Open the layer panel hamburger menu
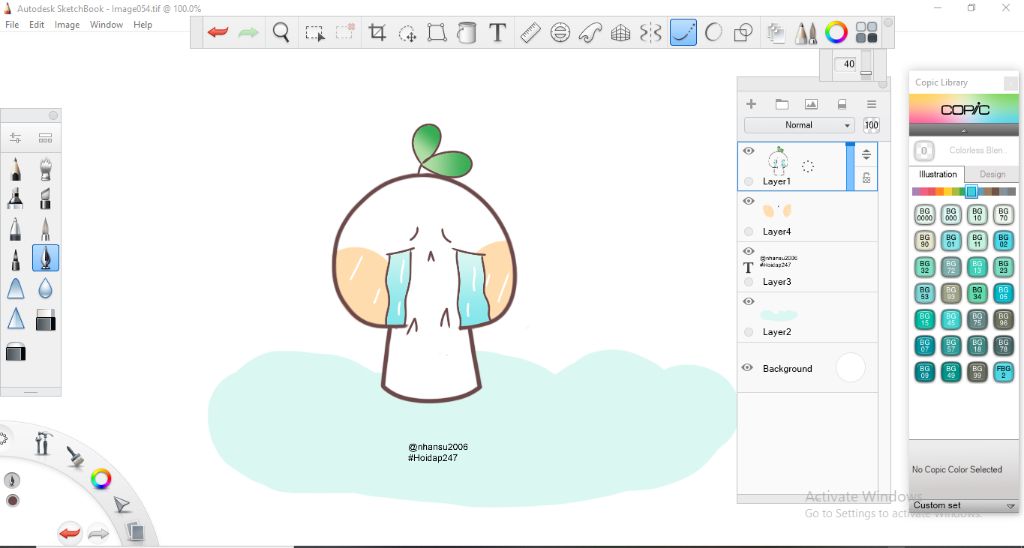 tap(871, 104)
